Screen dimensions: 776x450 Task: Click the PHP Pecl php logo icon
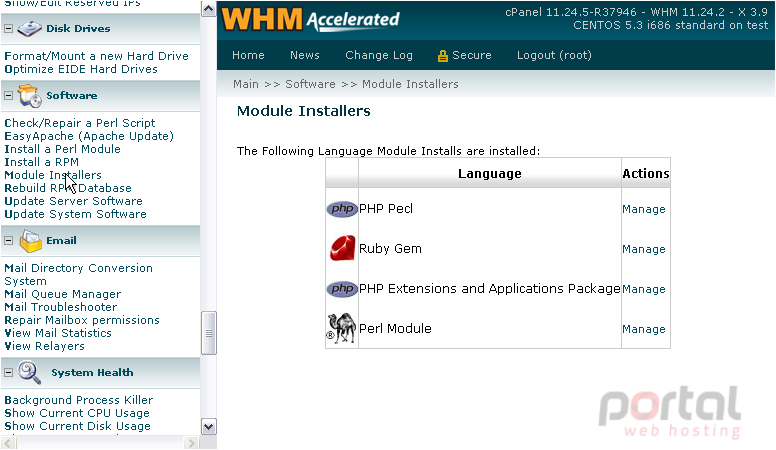tap(342, 209)
